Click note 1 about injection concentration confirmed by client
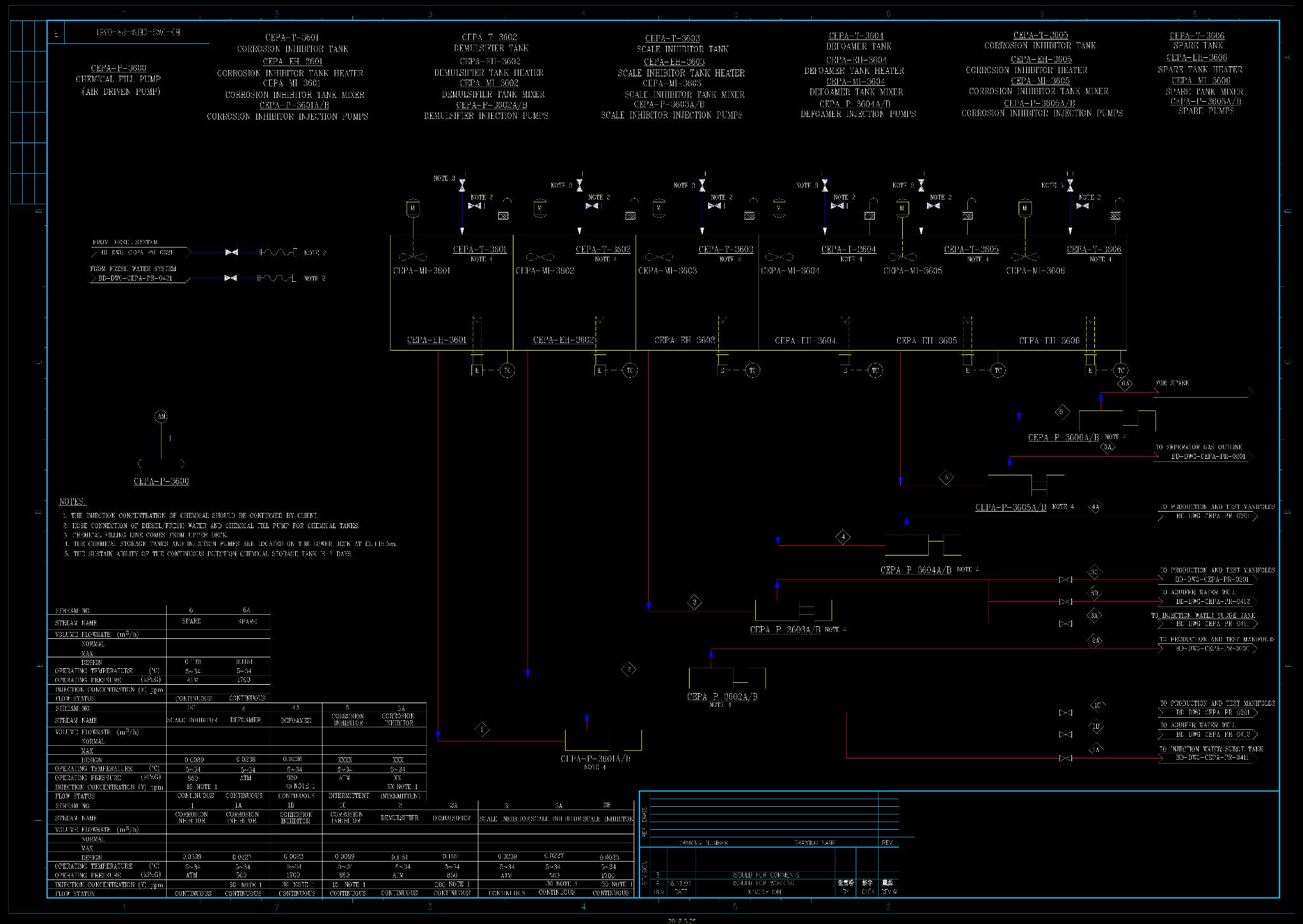The image size is (1303, 924). pos(190,515)
